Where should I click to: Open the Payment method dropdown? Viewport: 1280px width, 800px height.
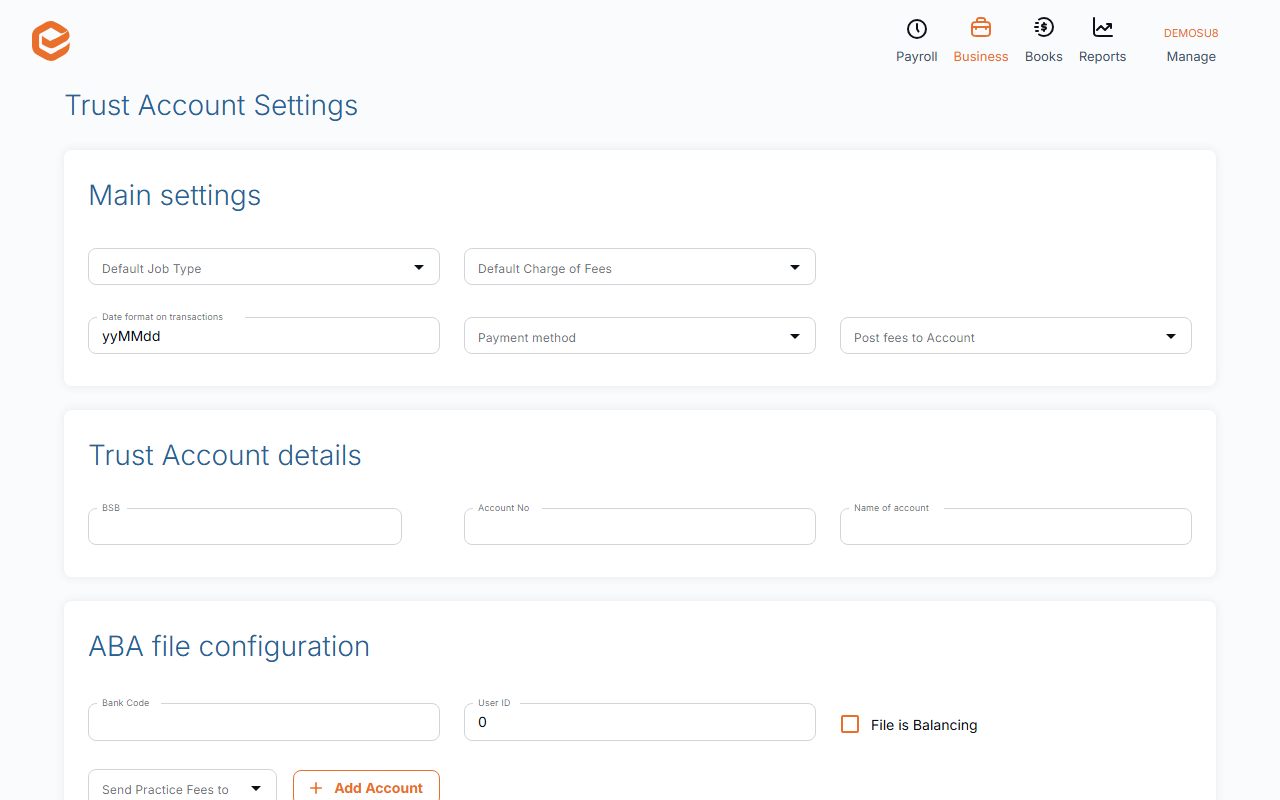pyautogui.click(x=640, y=336)
